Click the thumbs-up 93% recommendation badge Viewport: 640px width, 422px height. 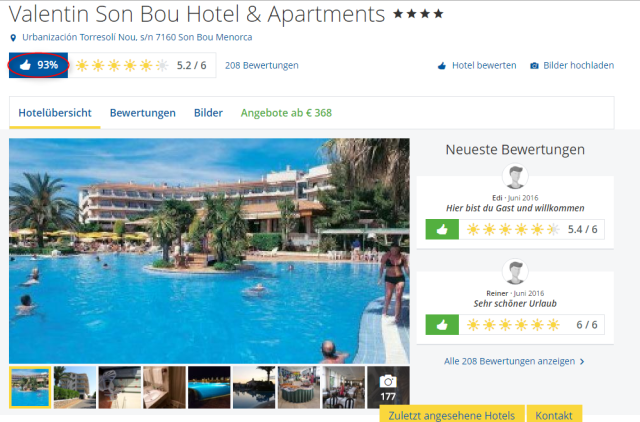(39, 65)
